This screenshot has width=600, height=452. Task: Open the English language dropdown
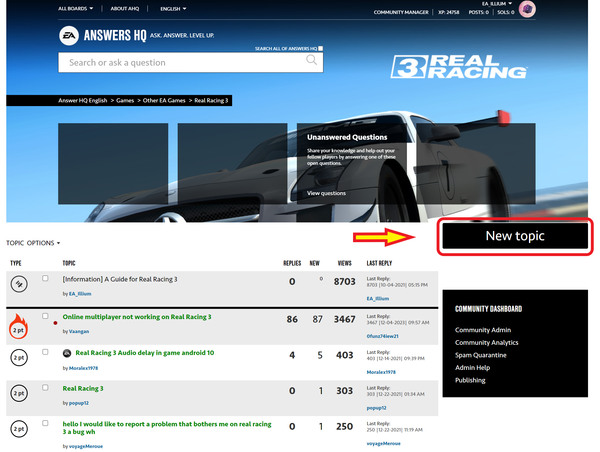click(173, 8)
